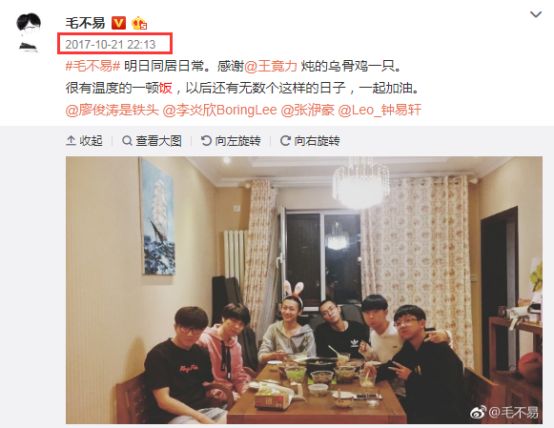Viewport: 554px width, 428px height.
Task: Click the rotate-right arrow icon
Action: point(285,141)
